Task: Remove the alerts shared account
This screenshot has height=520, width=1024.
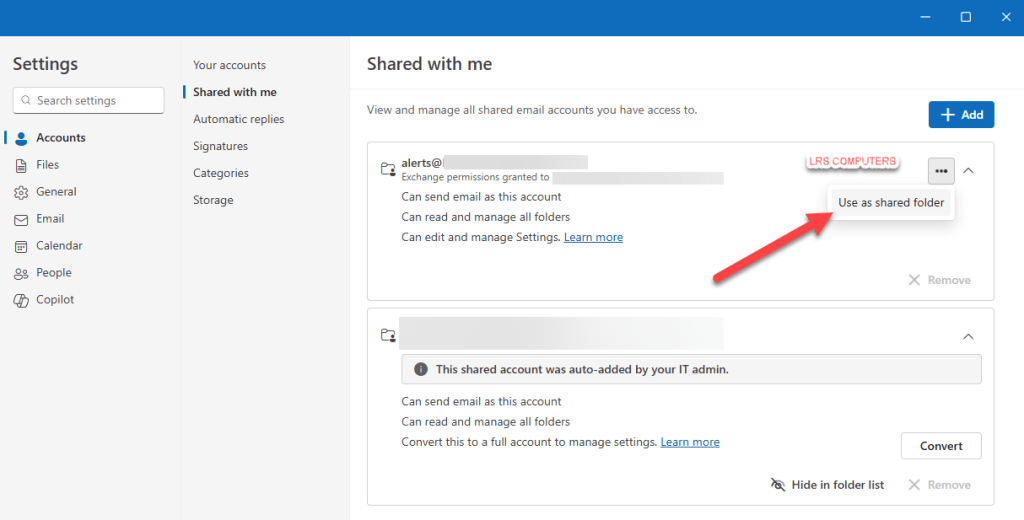Action: (939, 280)
